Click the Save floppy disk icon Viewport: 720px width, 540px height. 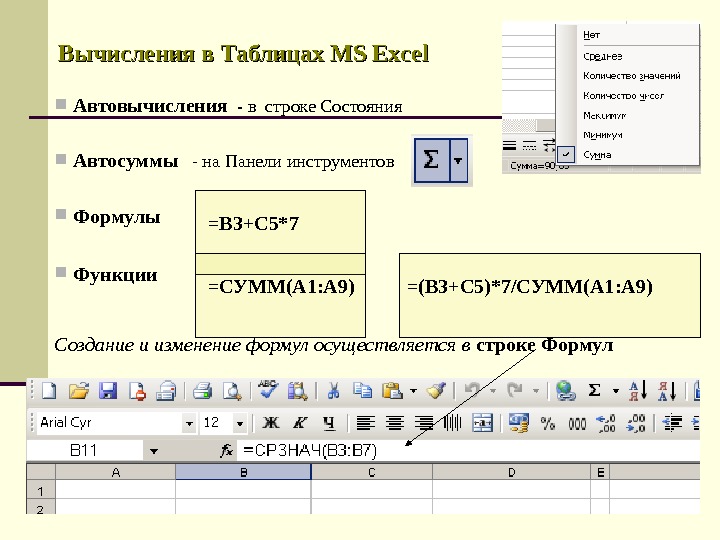click(108, 391)
